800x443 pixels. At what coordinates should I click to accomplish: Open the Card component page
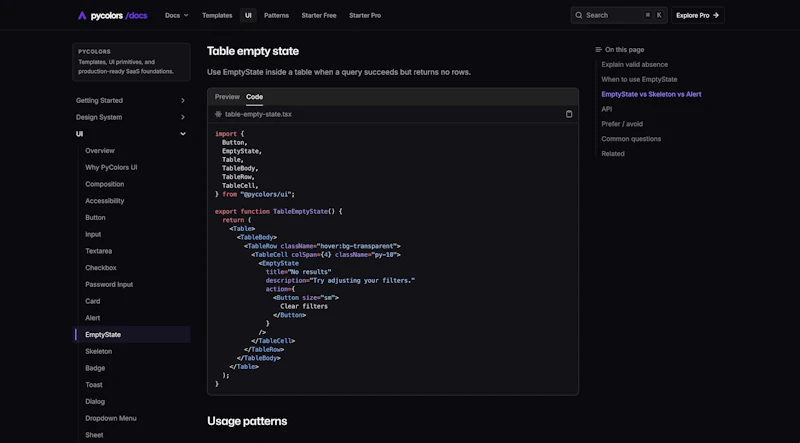point(93,301)
